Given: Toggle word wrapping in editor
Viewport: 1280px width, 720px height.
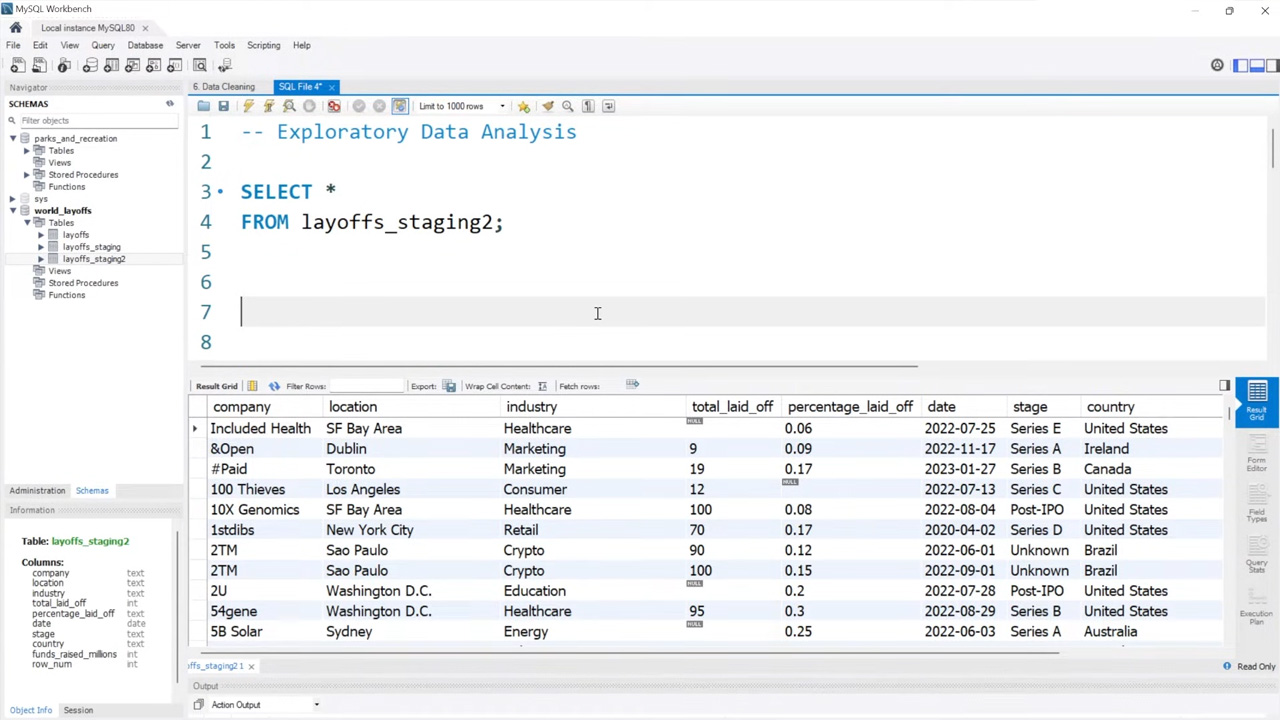Looking at the screenshot, I should pos(608,106).
